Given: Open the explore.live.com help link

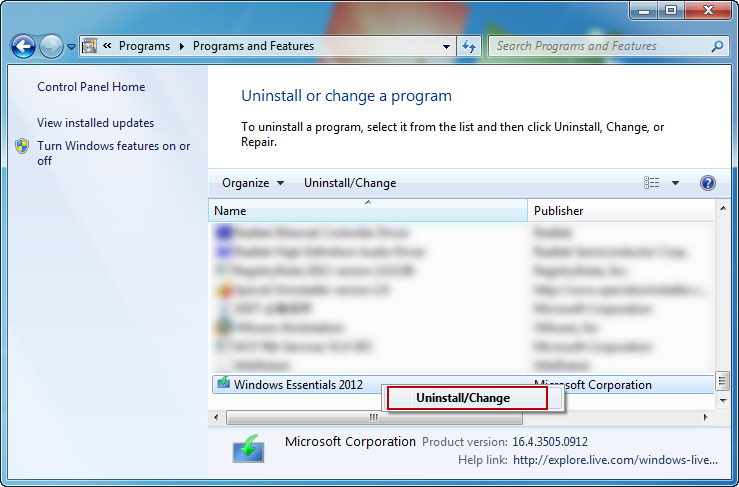Looking at the screenshot, I should [x=615, y=460].
